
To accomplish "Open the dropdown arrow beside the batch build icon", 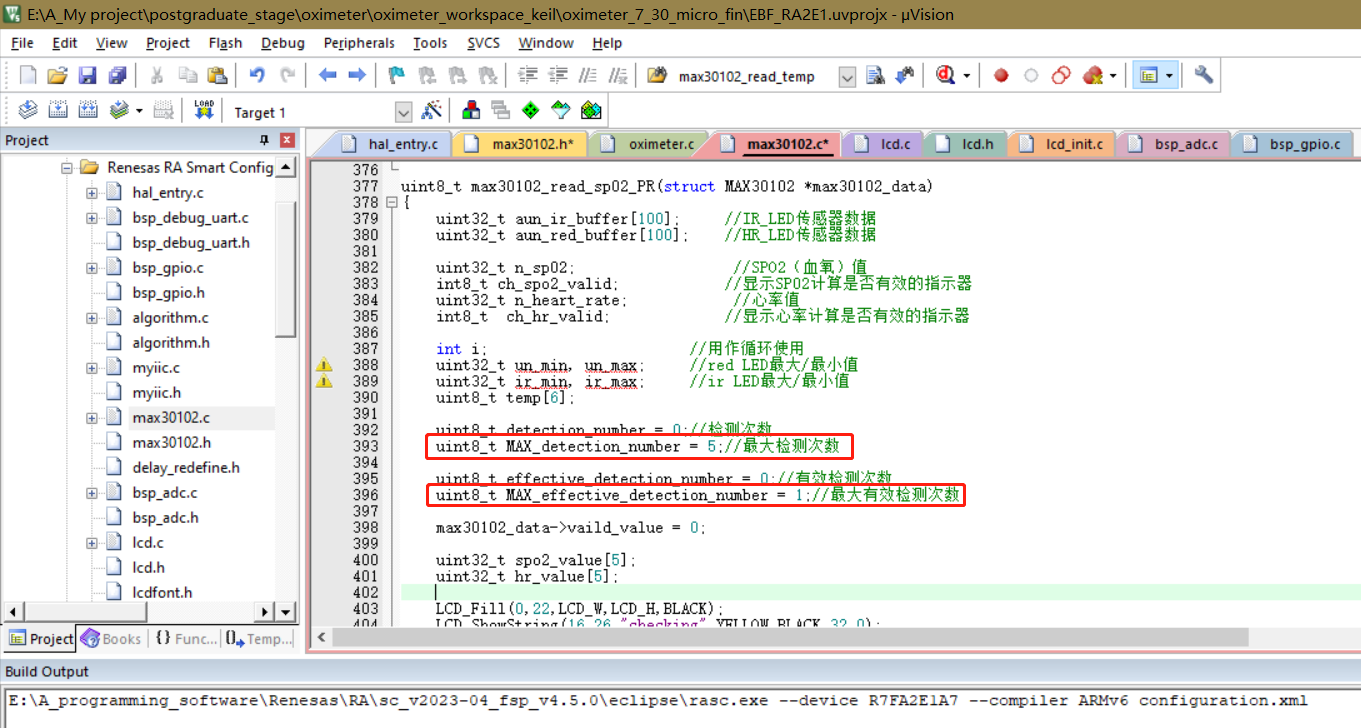I will pos(139,111).
